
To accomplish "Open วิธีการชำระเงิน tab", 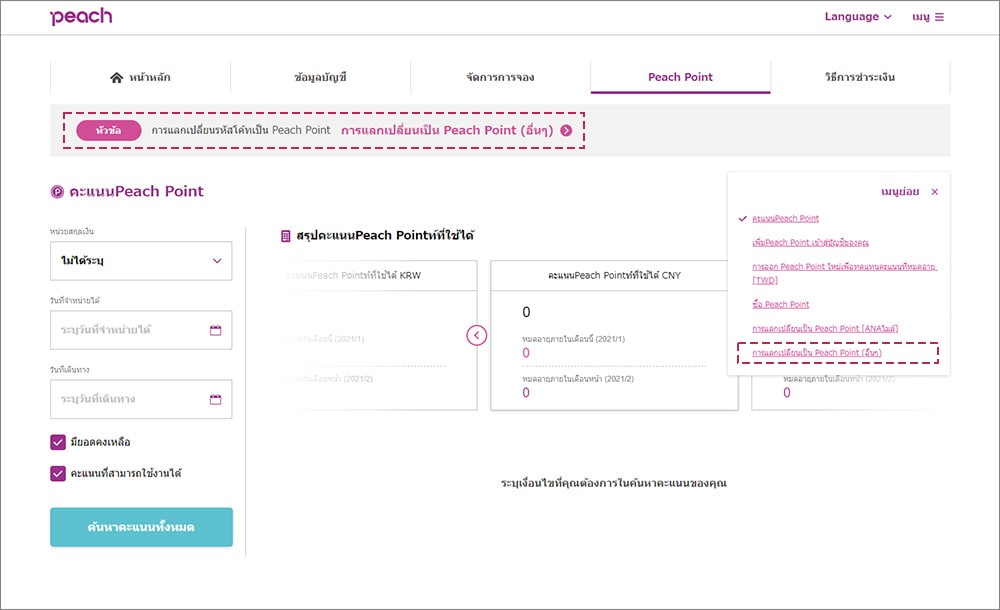I will pos(860,77).
